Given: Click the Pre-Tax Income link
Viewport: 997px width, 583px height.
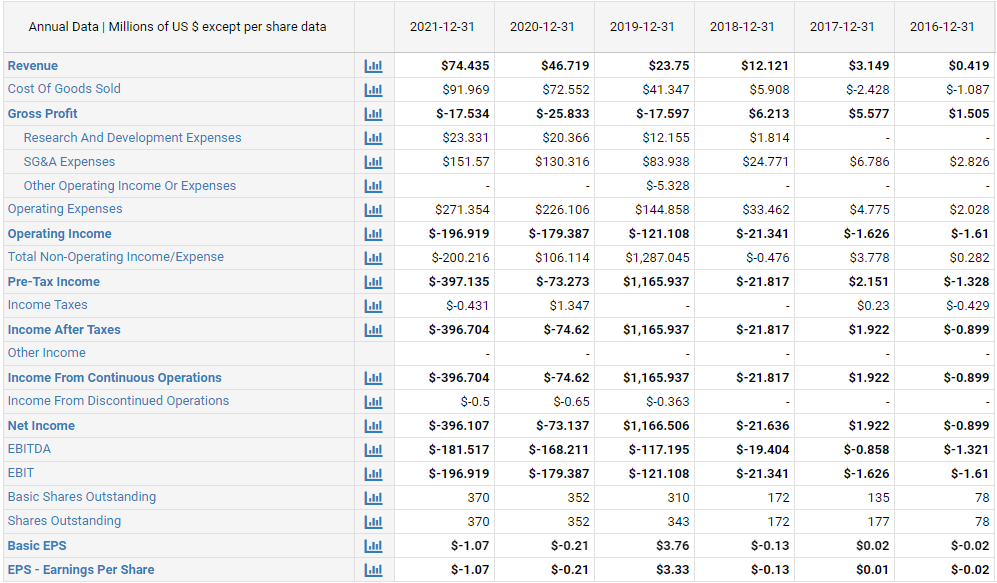Looking at the screenshot, I should pyautogui.click(x=53, y=282).
